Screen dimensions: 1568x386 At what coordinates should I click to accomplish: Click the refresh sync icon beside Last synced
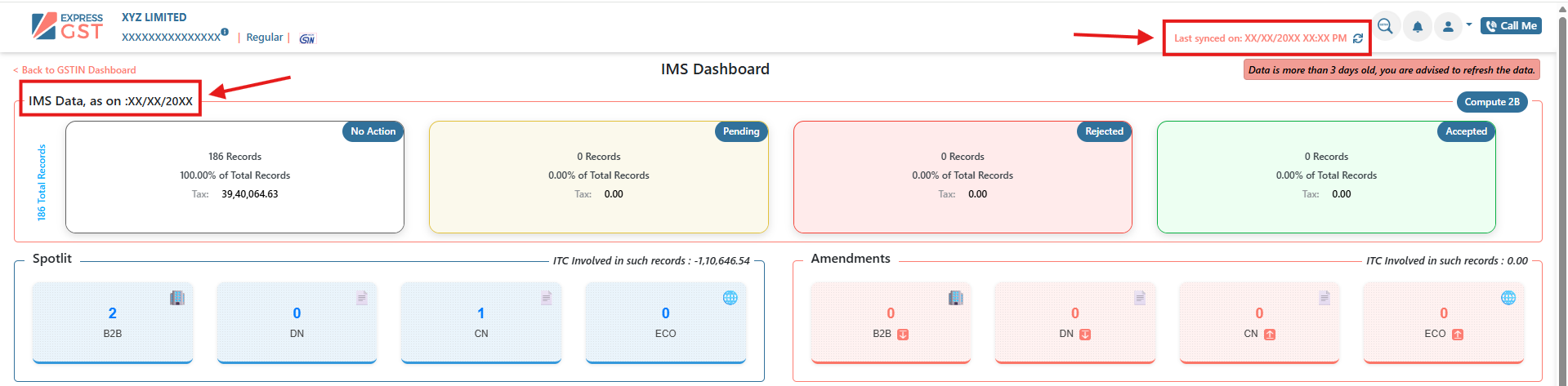1358,38
